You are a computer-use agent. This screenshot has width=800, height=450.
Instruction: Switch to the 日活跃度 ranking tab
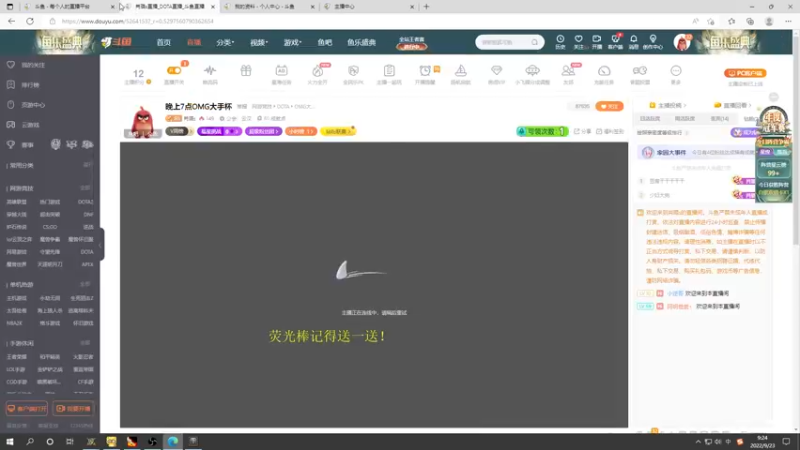pos(650,118)
